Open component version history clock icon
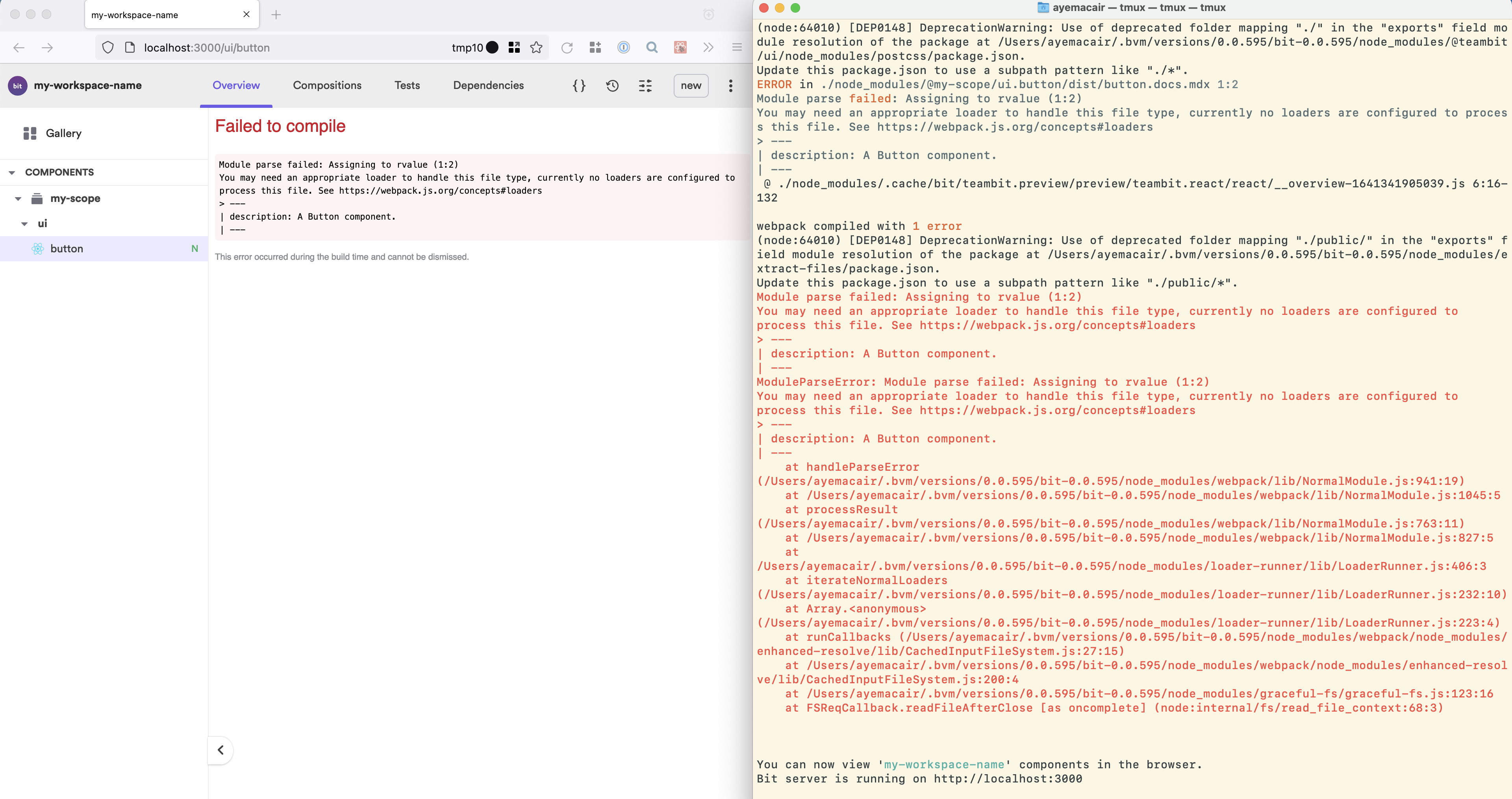The image size is (1512, 799). coord(612,85)
